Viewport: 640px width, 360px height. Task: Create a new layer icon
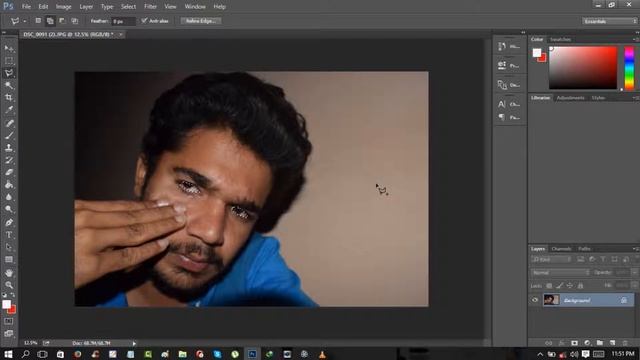(x=612, y=343)
